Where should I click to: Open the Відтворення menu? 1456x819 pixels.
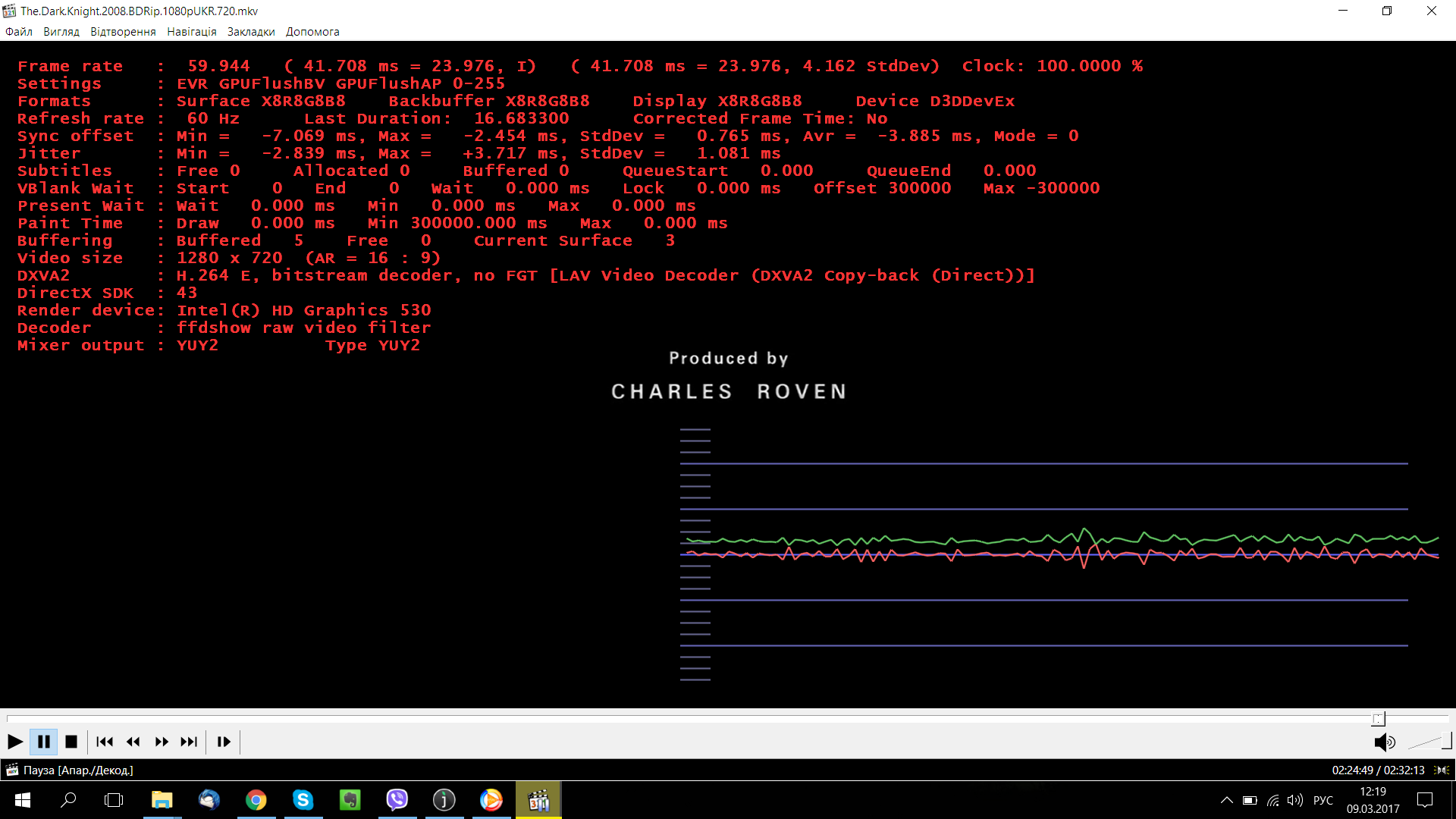(x=123, y=32)
